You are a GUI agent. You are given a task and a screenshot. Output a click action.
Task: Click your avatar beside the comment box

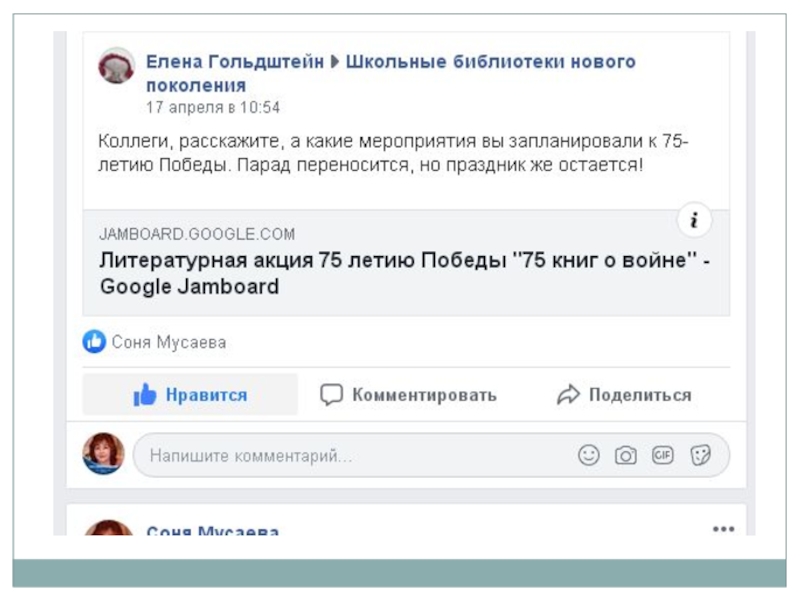pyautogui.click(x=104, y=454)
